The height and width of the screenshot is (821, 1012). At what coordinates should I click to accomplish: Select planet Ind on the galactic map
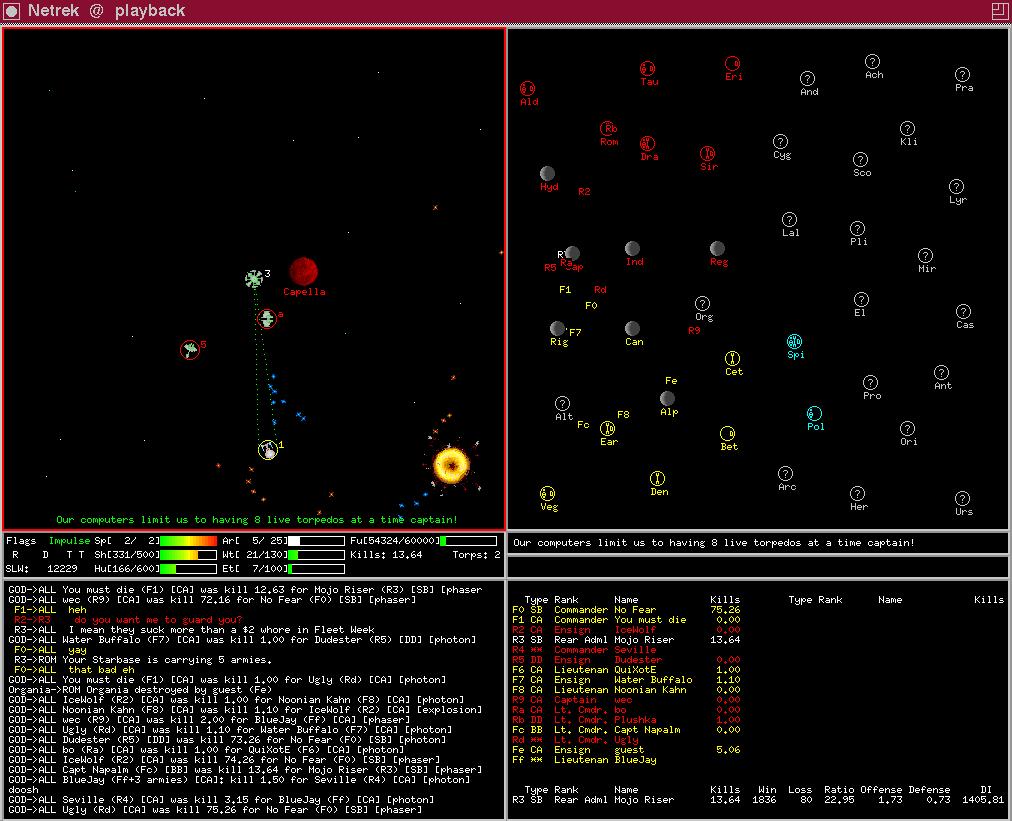(x=632, y=248)
